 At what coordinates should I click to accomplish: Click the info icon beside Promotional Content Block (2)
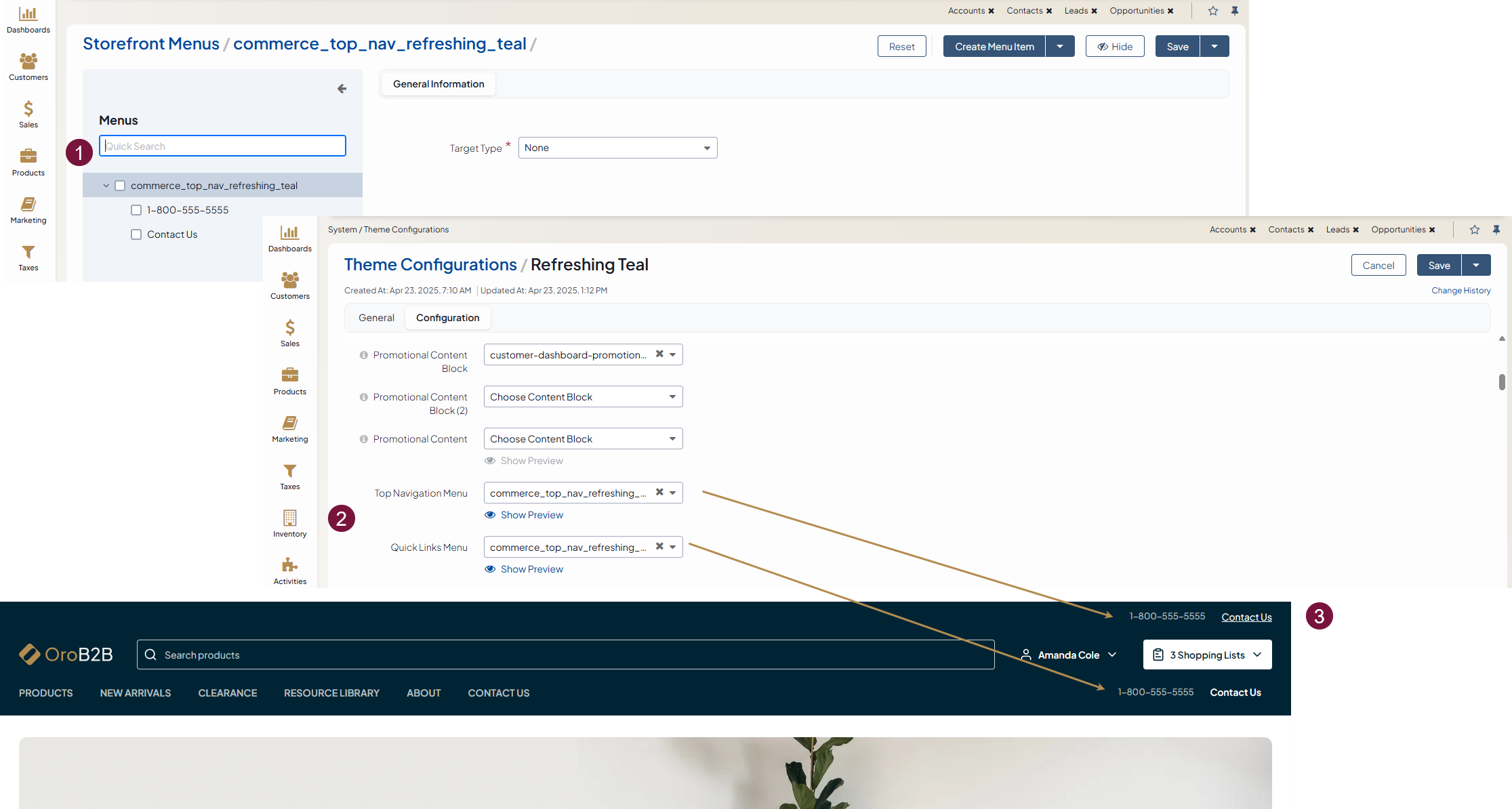pyautogui.click(x=364, y=397)
